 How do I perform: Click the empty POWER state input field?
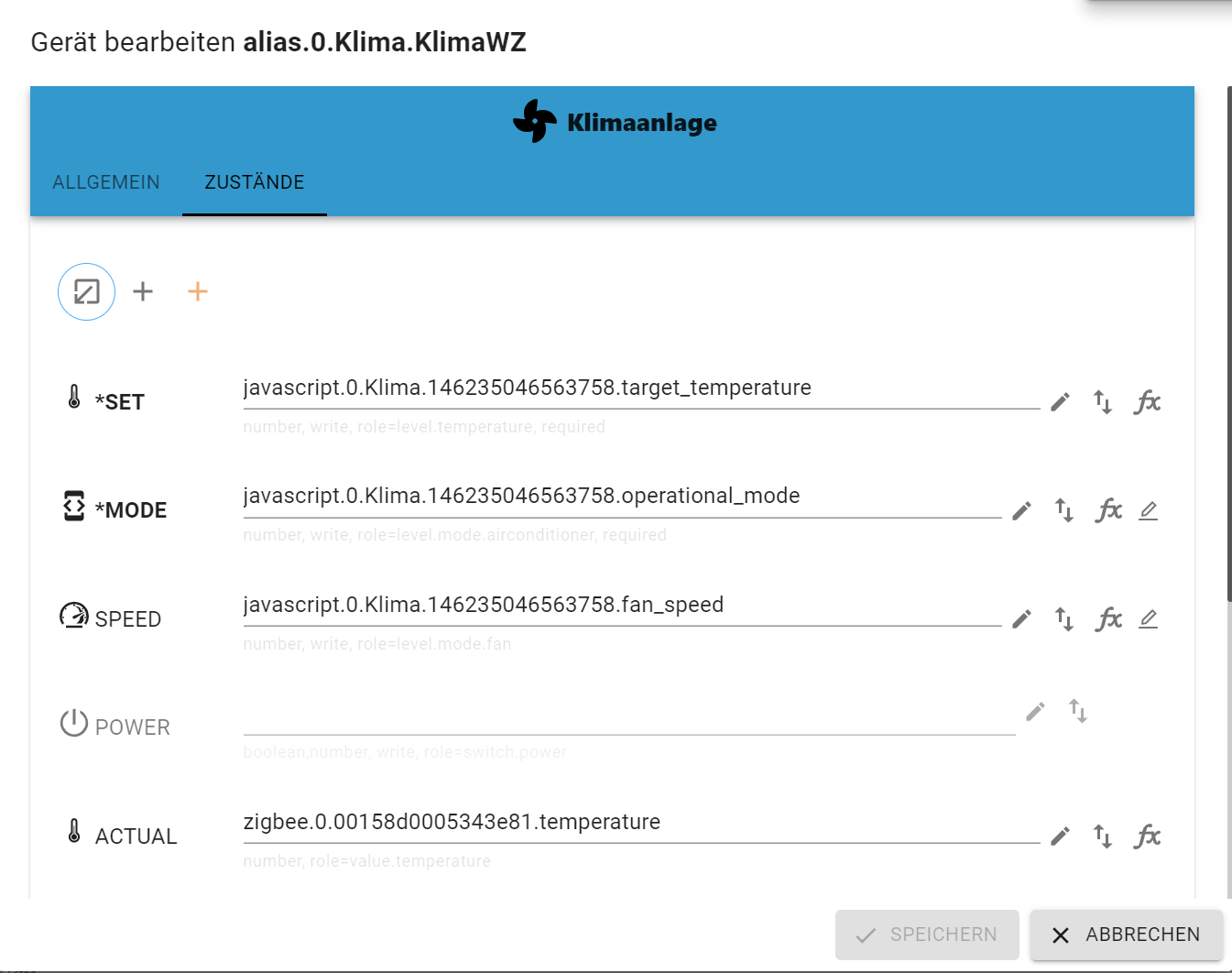628,720
